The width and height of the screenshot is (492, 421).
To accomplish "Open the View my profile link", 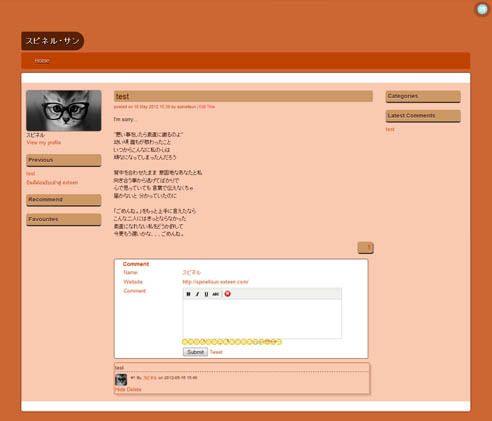I will point(44,142).
